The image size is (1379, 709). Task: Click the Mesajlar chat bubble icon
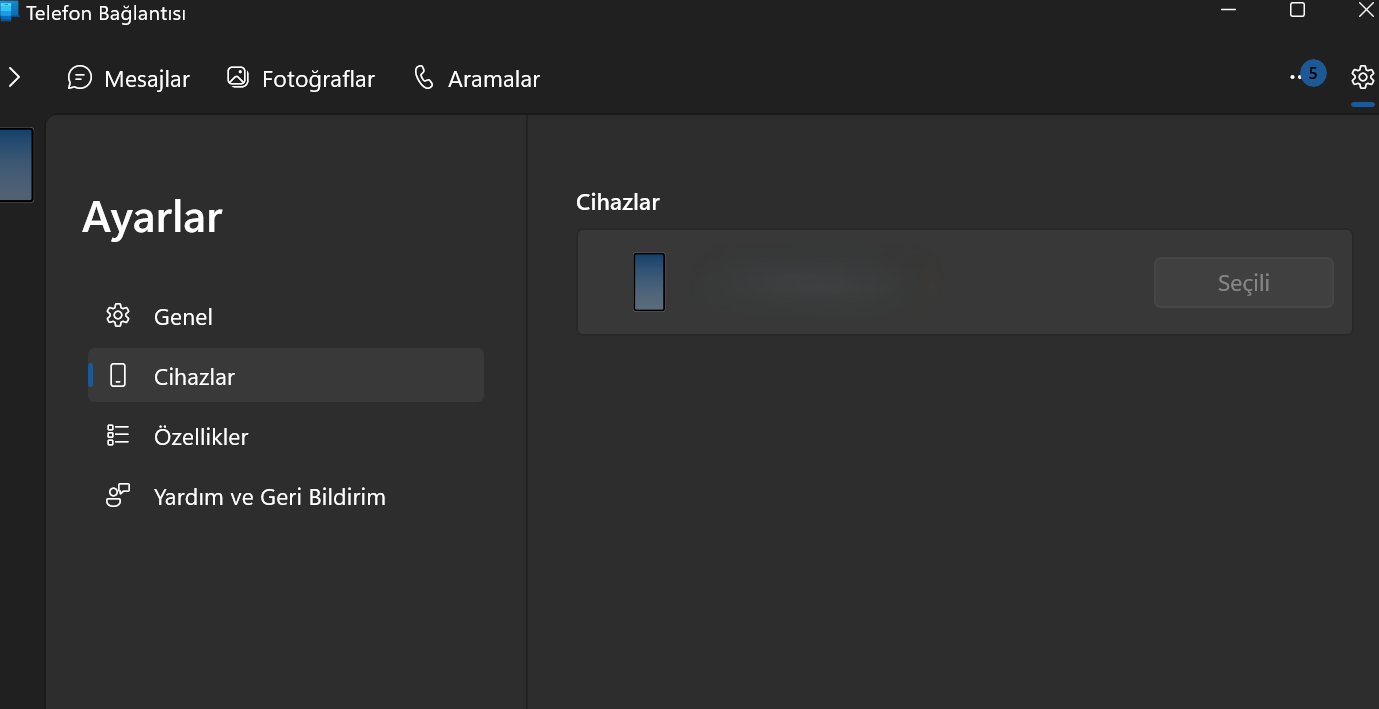point(80,78)
